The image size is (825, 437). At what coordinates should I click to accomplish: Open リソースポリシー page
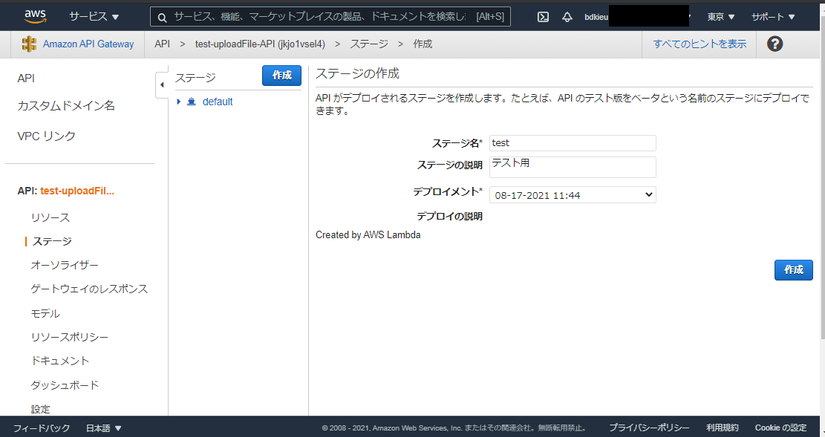[x=69, y=337]
